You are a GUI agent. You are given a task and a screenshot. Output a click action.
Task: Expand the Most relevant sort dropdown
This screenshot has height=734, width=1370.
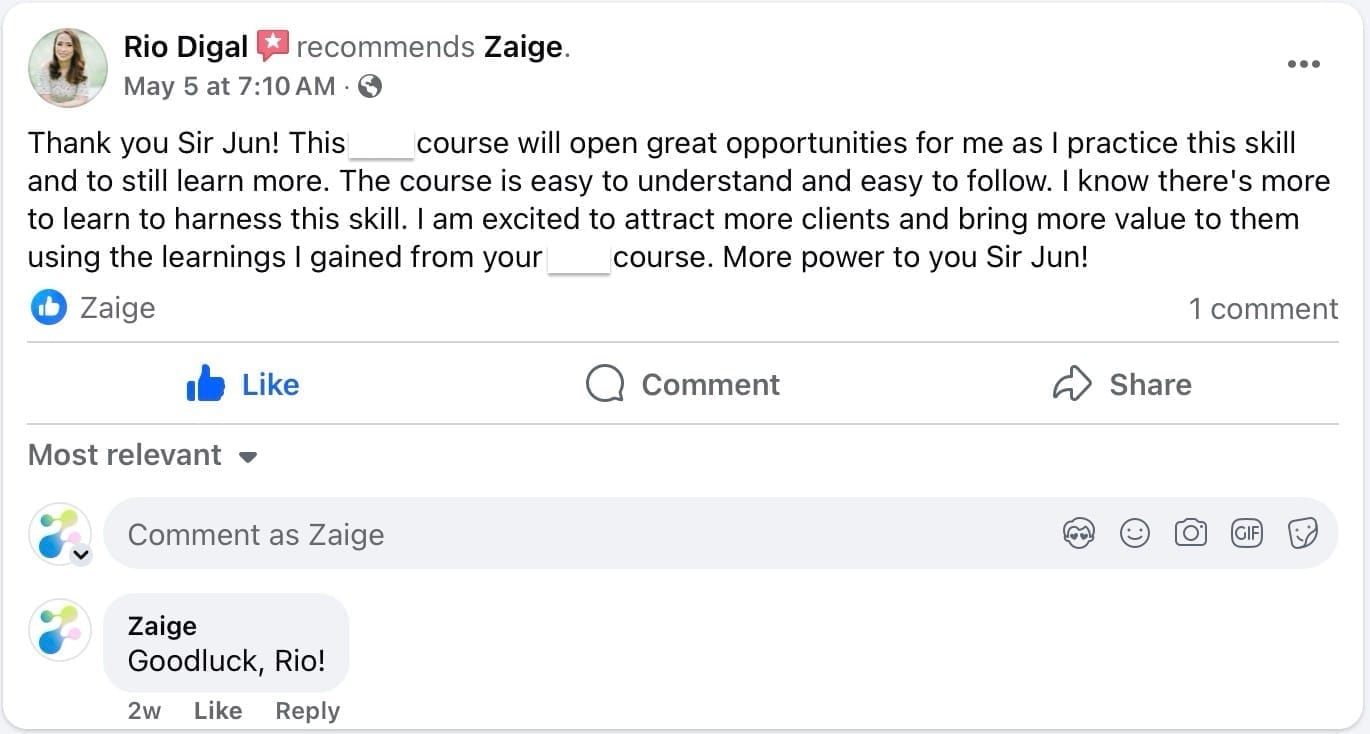[143, 455]
